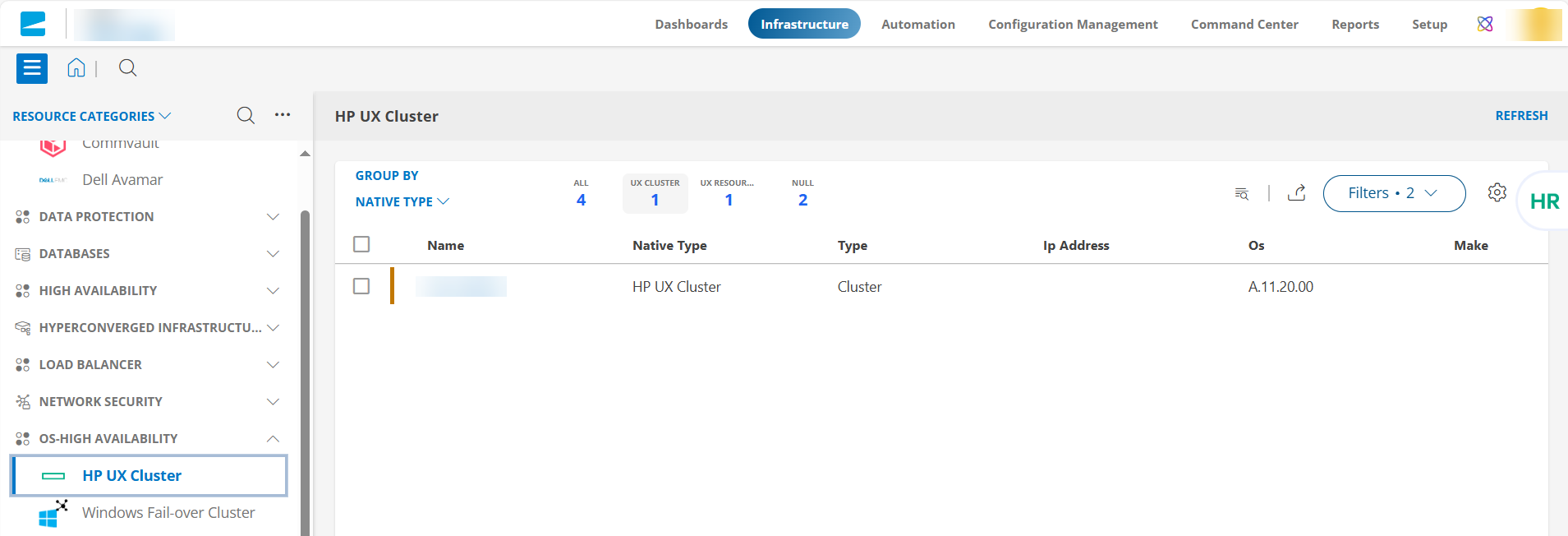Select all rows with header checkbox

[361, 244]
